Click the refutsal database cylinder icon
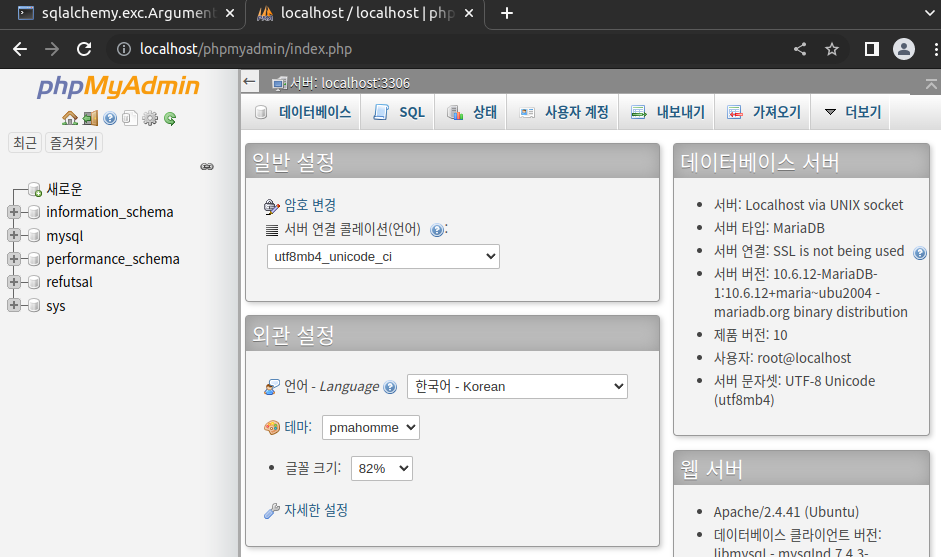Screen dimensions: 941x557 (34, 282)
